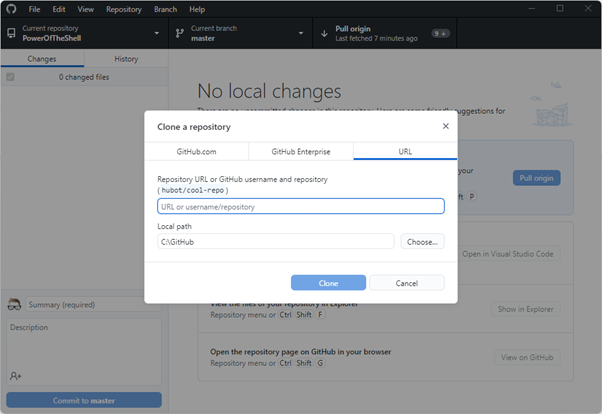Click the Current repository computer icon
This screenshot has width=602, height=414.
click(12, 33)
